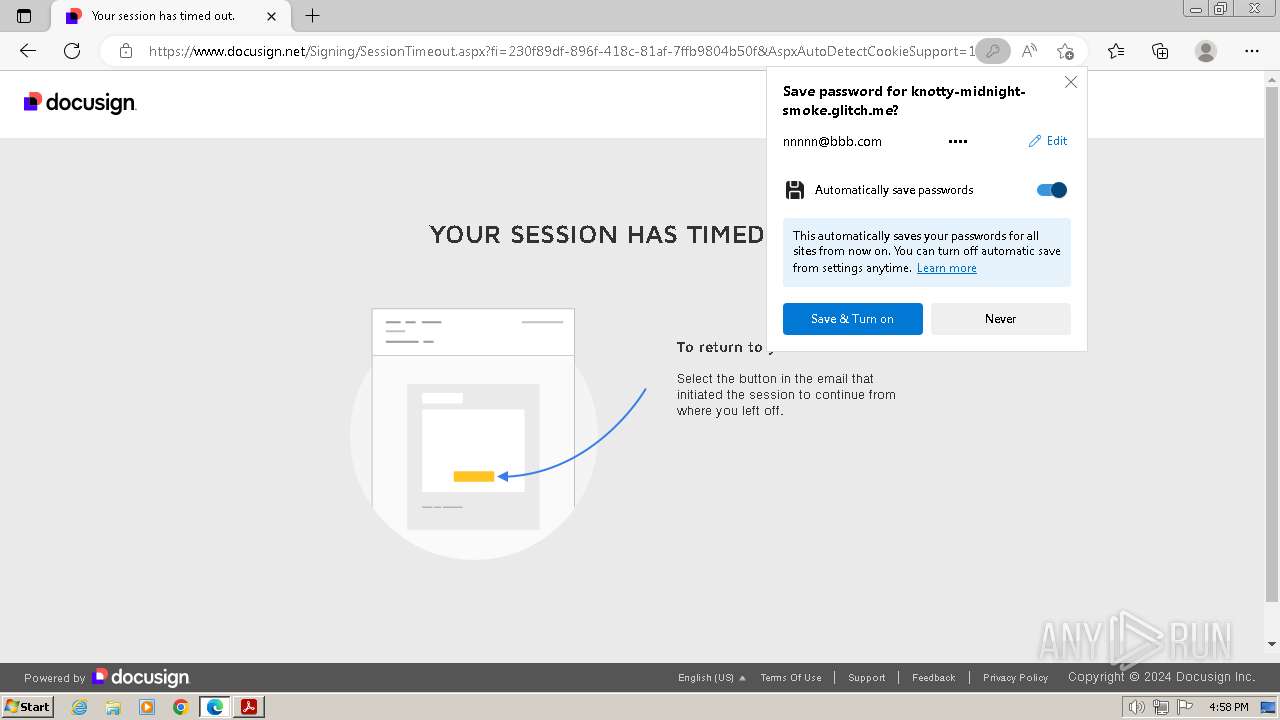
Task: Click the volume speaker tray icon
Action: (1137, 707)
